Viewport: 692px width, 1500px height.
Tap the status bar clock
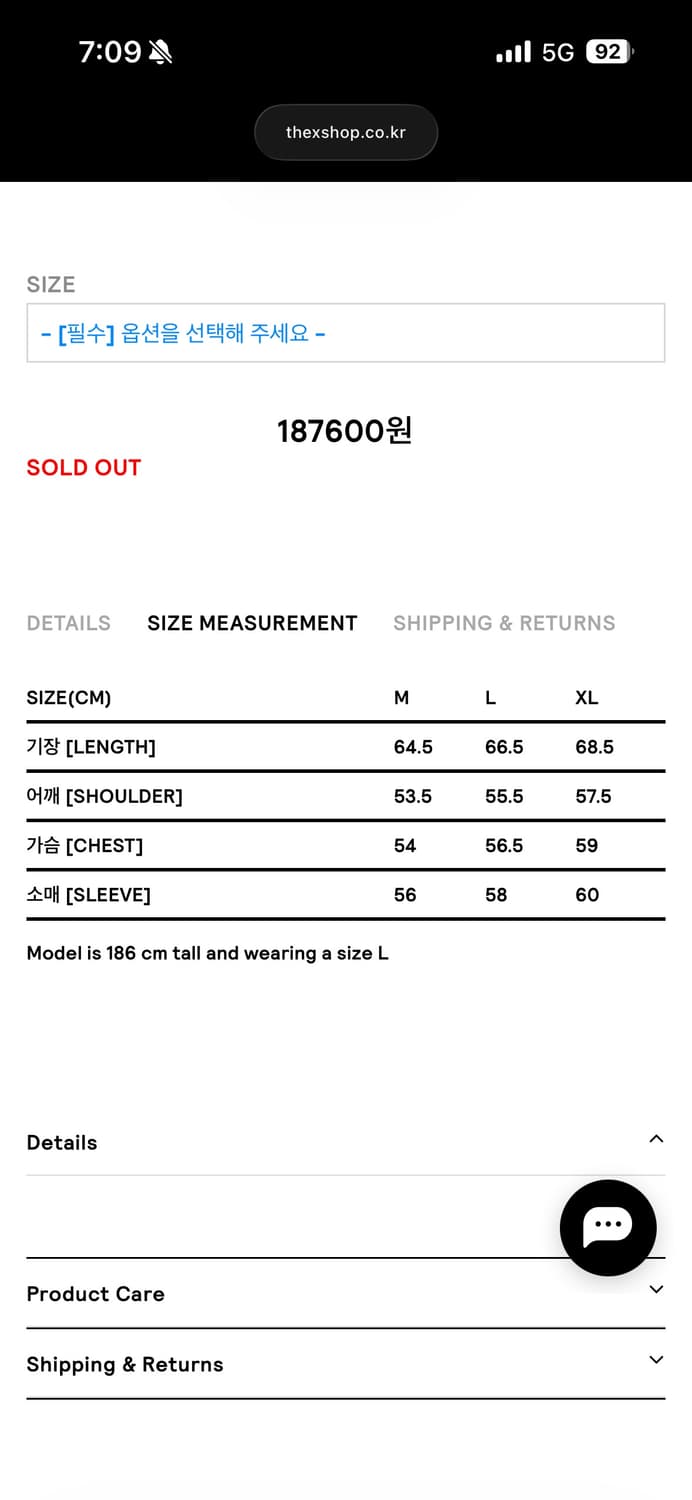coord(110,52)
